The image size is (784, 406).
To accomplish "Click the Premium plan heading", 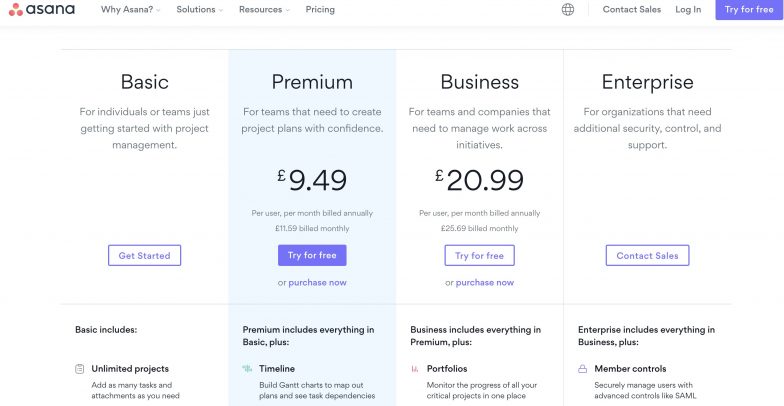I will pos(312,82).
